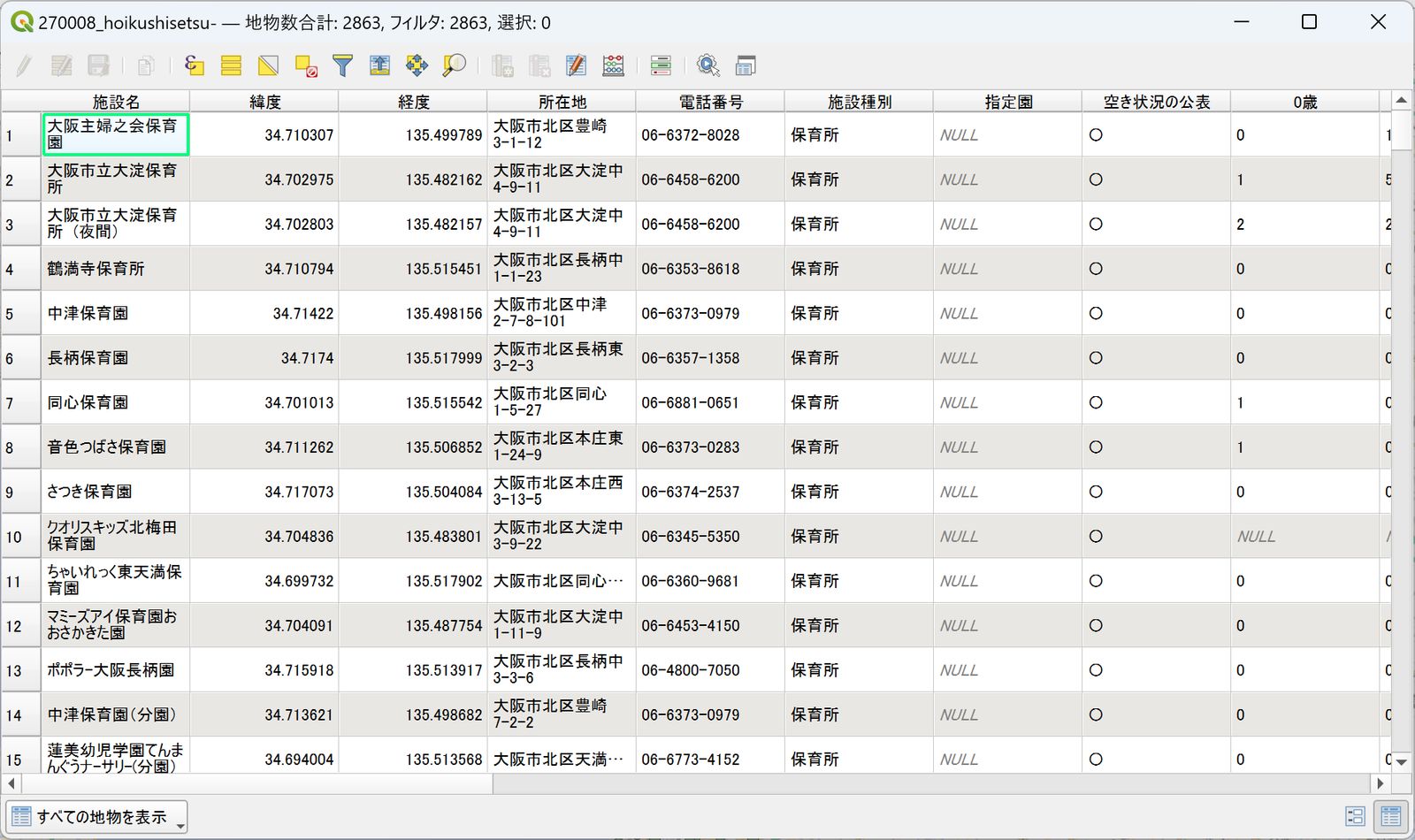Deselect all features icon
Image resolution: width=1415 pixels, height=840 pixels.
point(306,65)
